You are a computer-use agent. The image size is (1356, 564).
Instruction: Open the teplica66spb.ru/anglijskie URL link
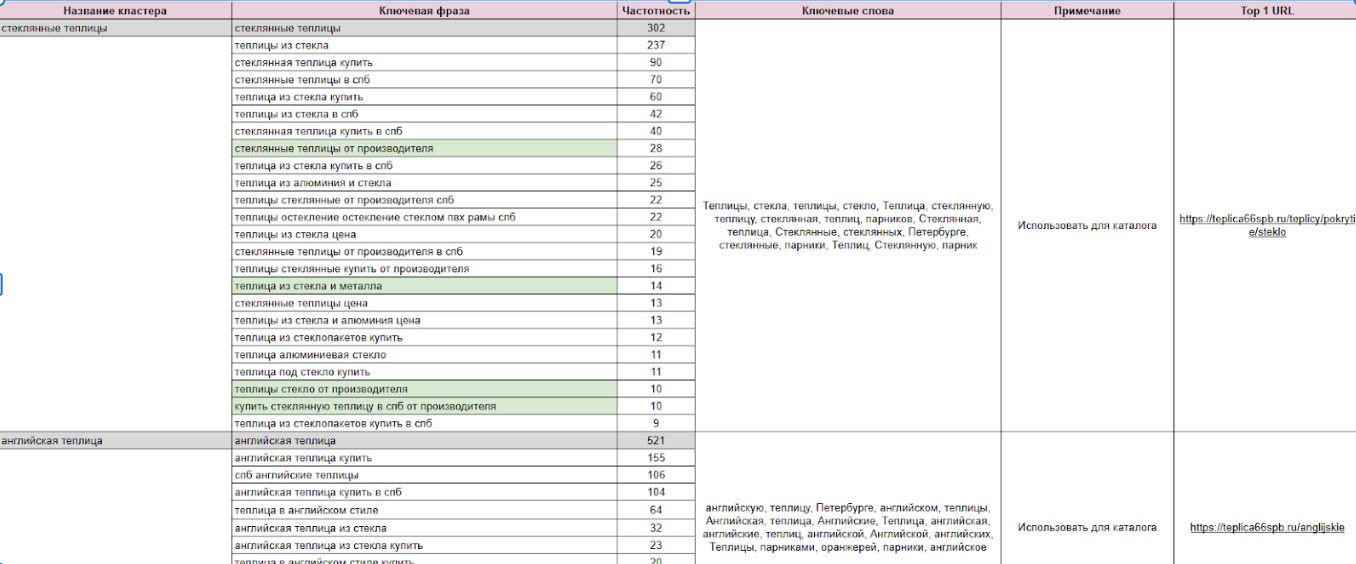pos(1267,527)
